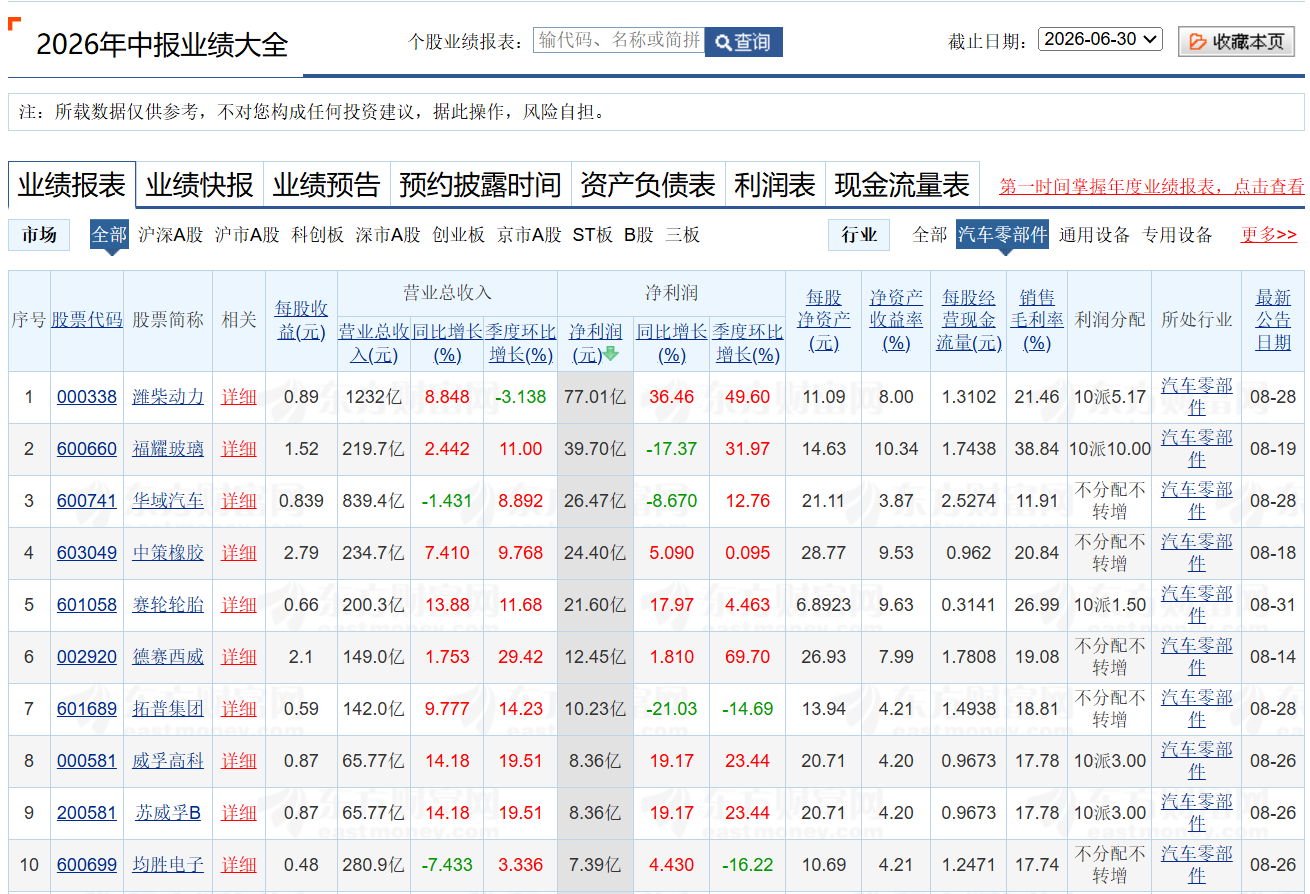1310x894 pixels.
Task: Open 德赛西威 stock name link
Action: (168, 657)
